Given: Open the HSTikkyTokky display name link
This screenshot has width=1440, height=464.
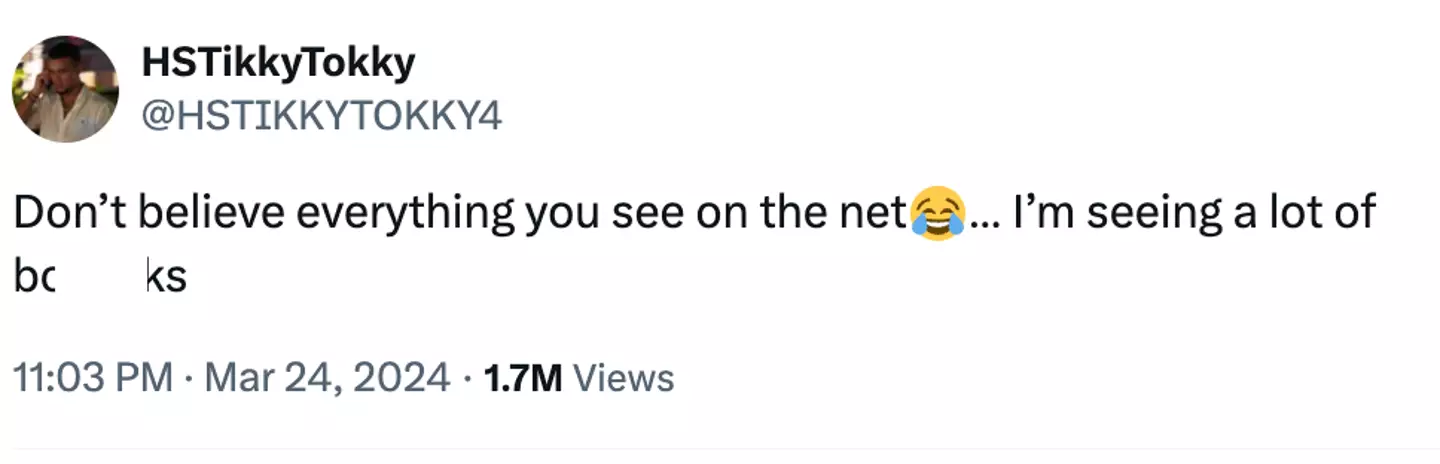Looking at the screenshot, I should coord(278,64).
